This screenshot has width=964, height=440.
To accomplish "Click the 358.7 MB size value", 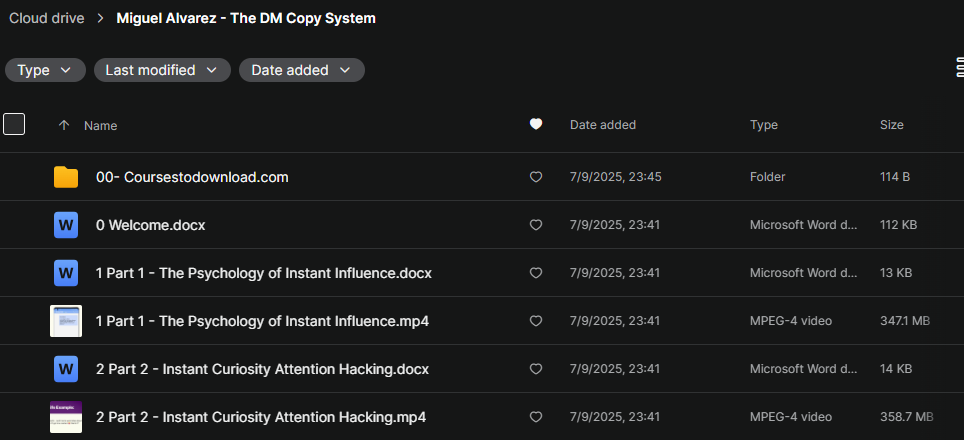I will click(x=907, y=417).
